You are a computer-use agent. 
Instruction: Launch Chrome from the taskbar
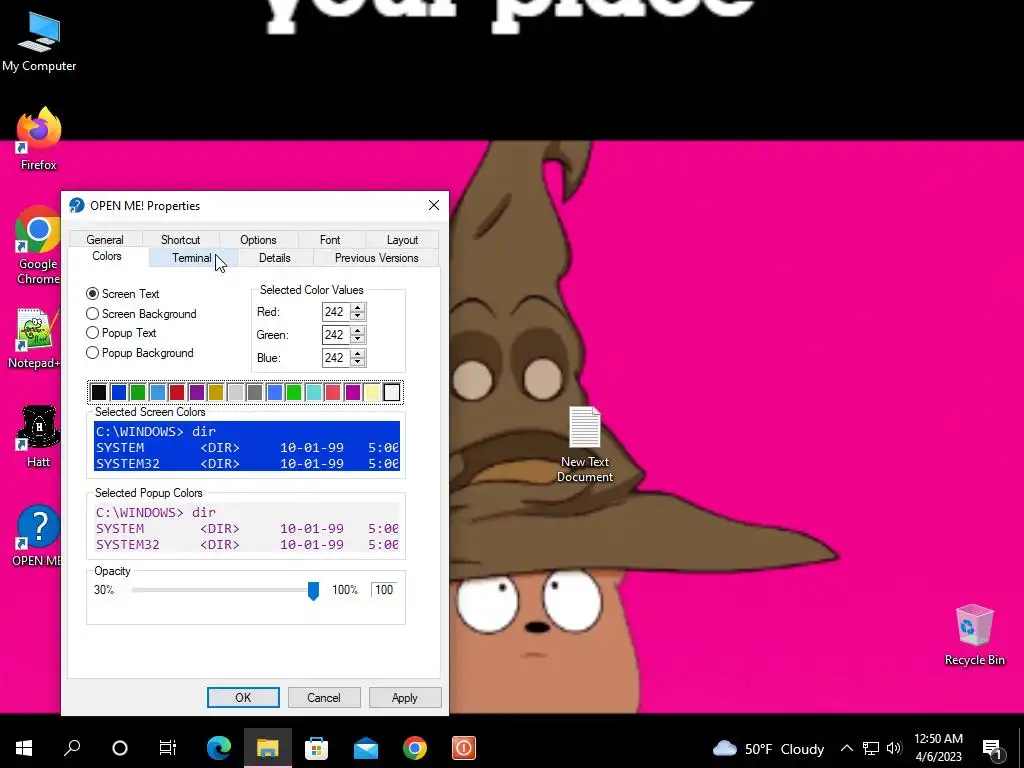pos(415,748)
